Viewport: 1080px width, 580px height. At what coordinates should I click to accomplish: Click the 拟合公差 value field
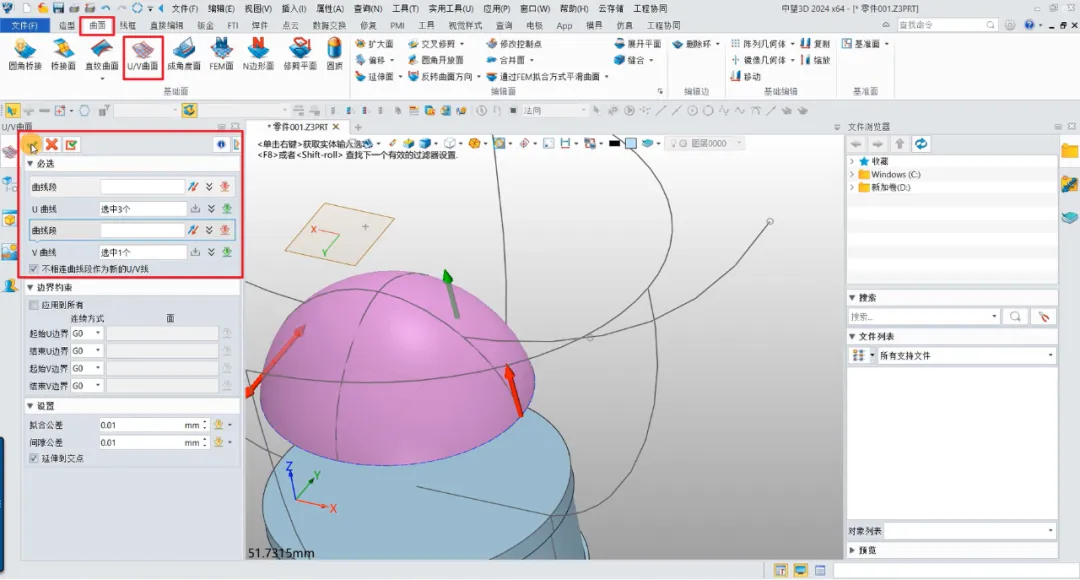140,425
